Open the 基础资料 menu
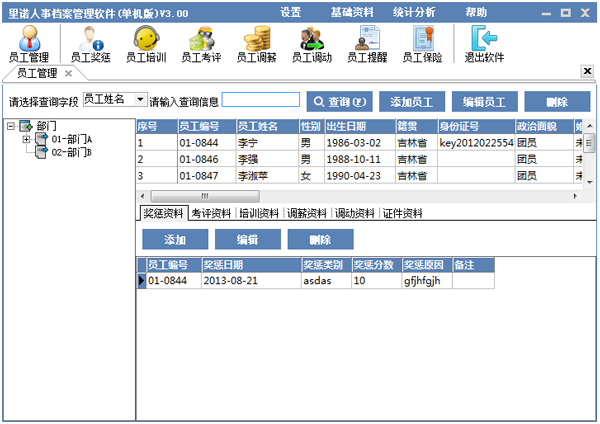 pyautogui.click(x=351, y=12)
